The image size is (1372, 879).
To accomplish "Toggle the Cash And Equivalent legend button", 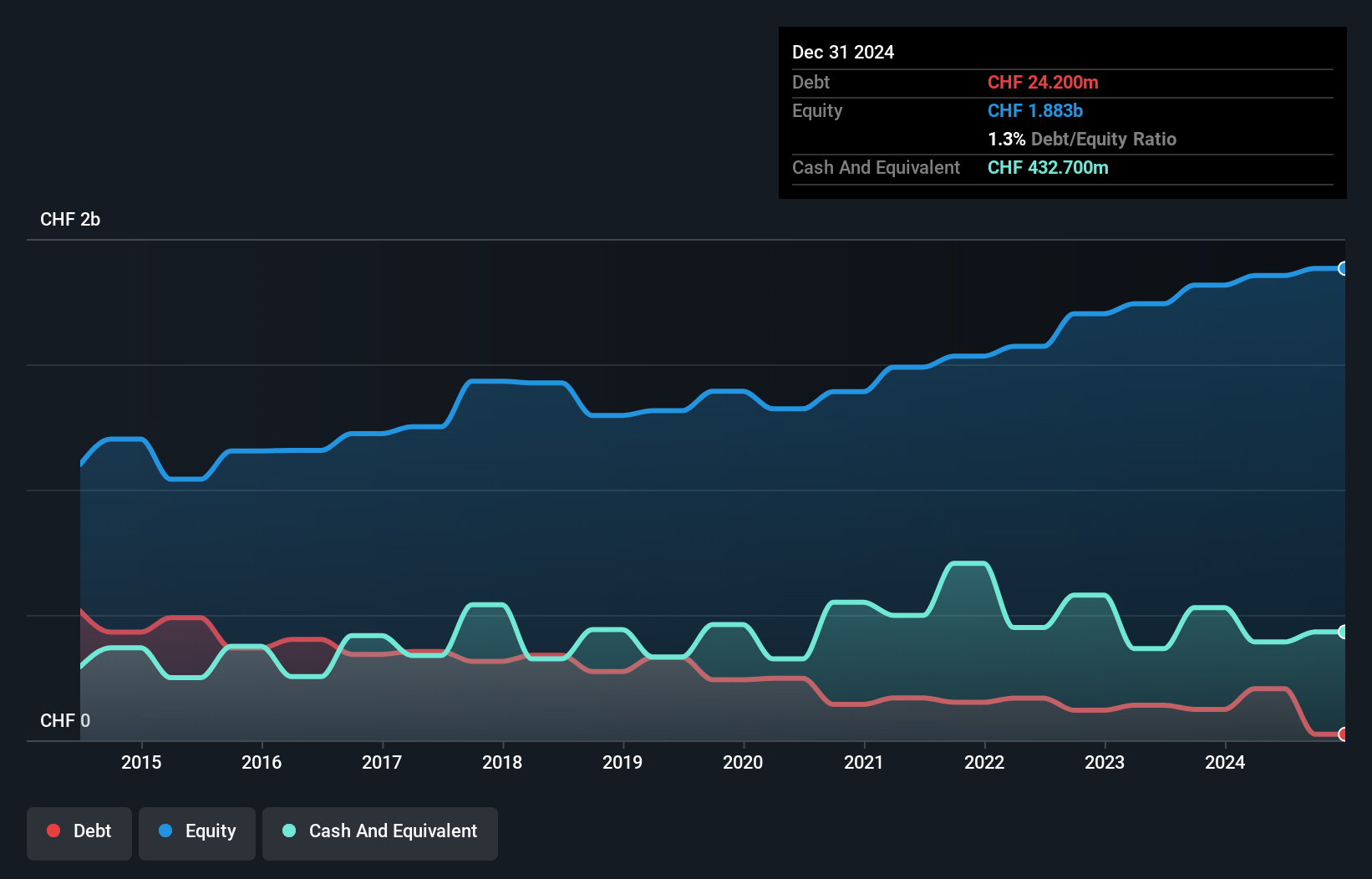I will [380, 833].
